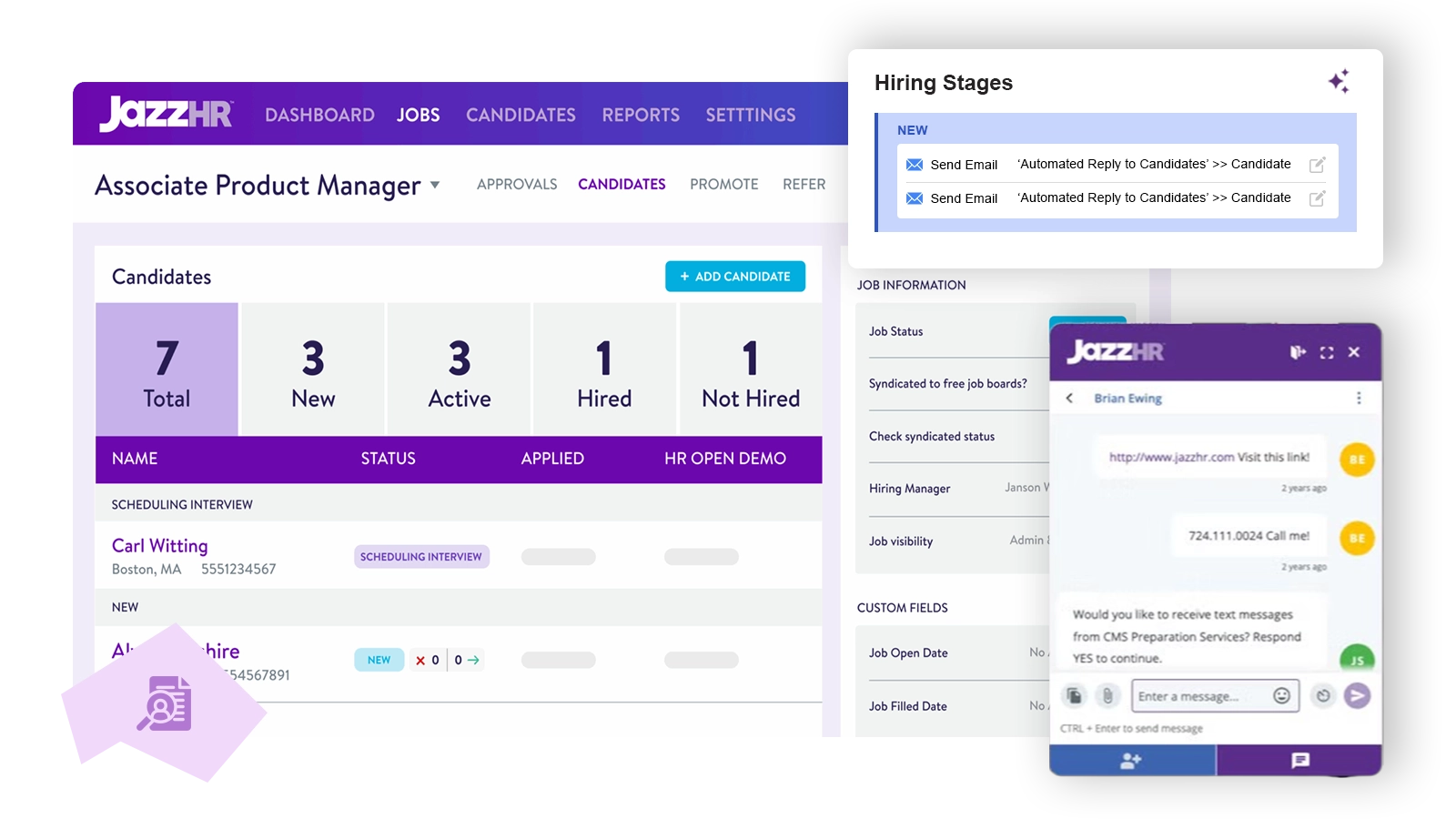Click the schedule message clock icon
The width and height of the screenshot is (1456, 819).
tap(1323, 696)
